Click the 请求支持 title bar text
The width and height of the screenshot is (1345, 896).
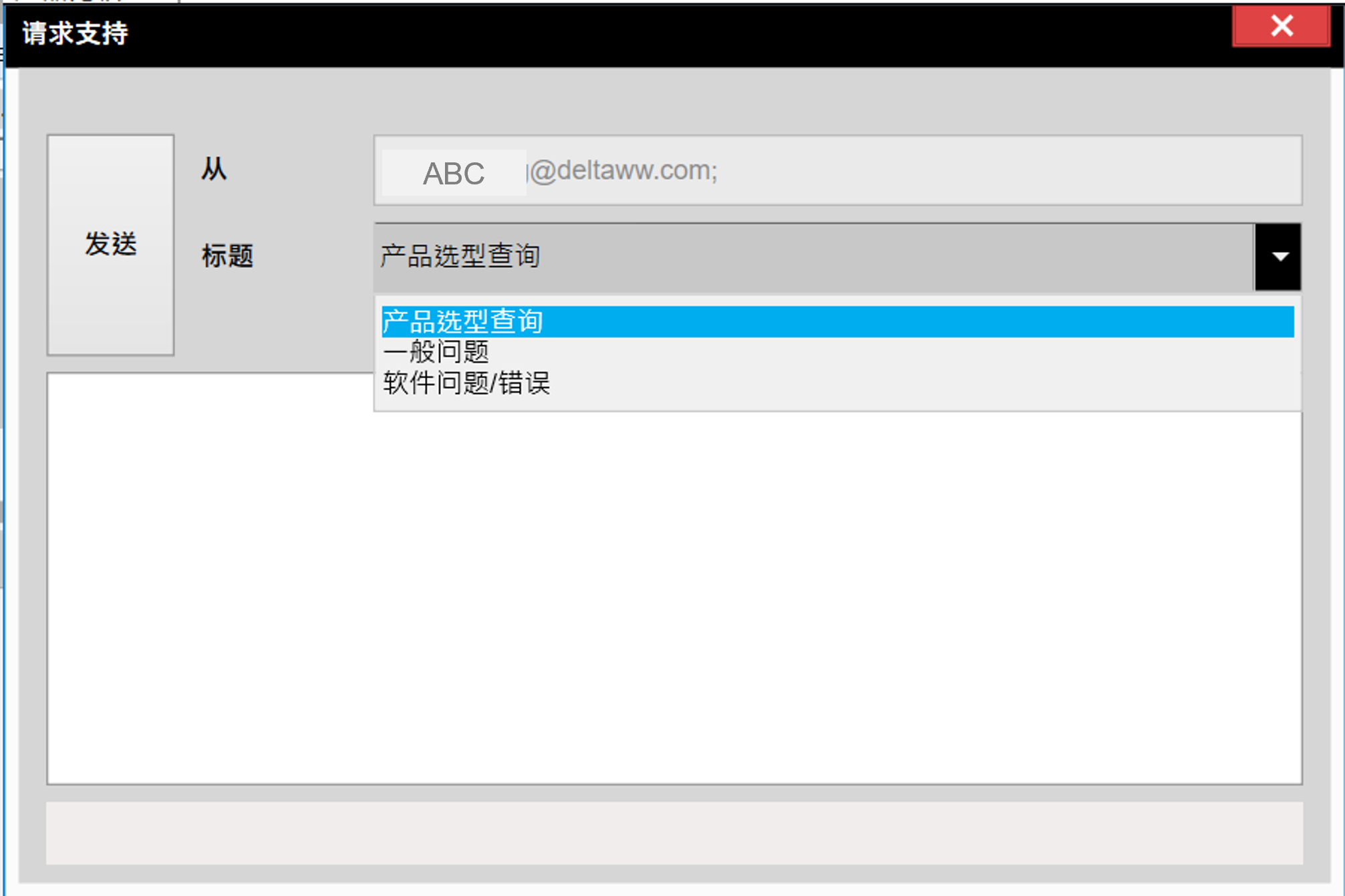coord(75,33)
